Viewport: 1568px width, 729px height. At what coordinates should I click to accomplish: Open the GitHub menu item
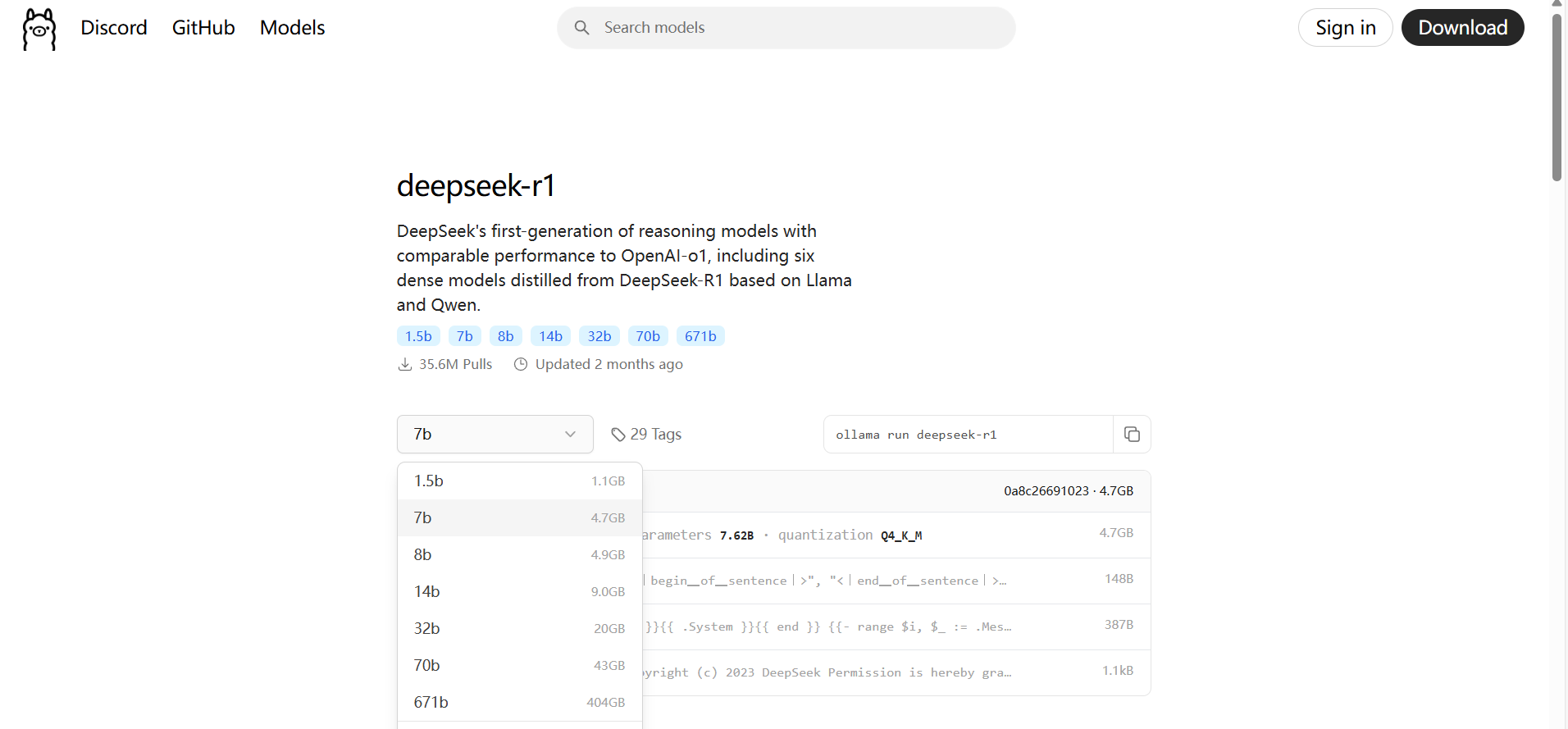tap(203, 27)
